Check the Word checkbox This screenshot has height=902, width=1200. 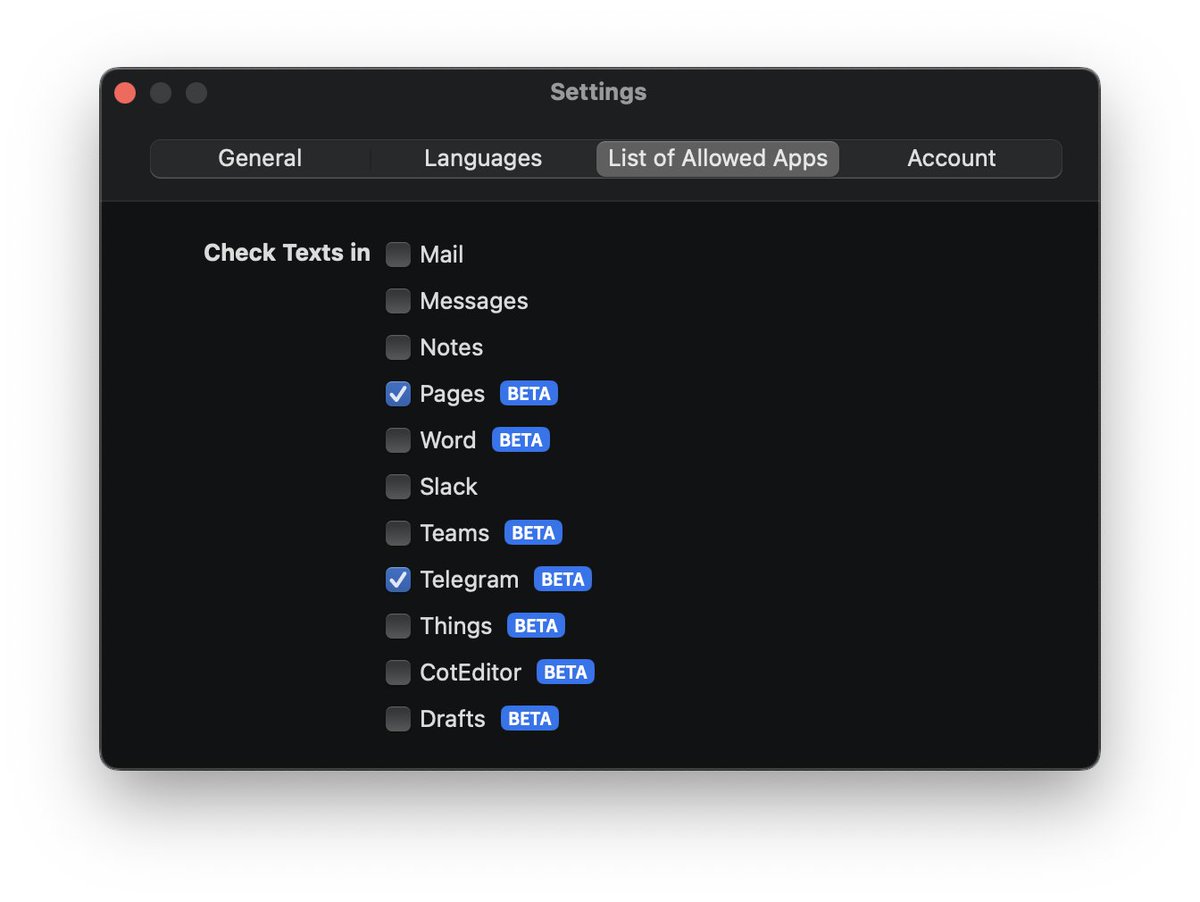pos(398,440)
